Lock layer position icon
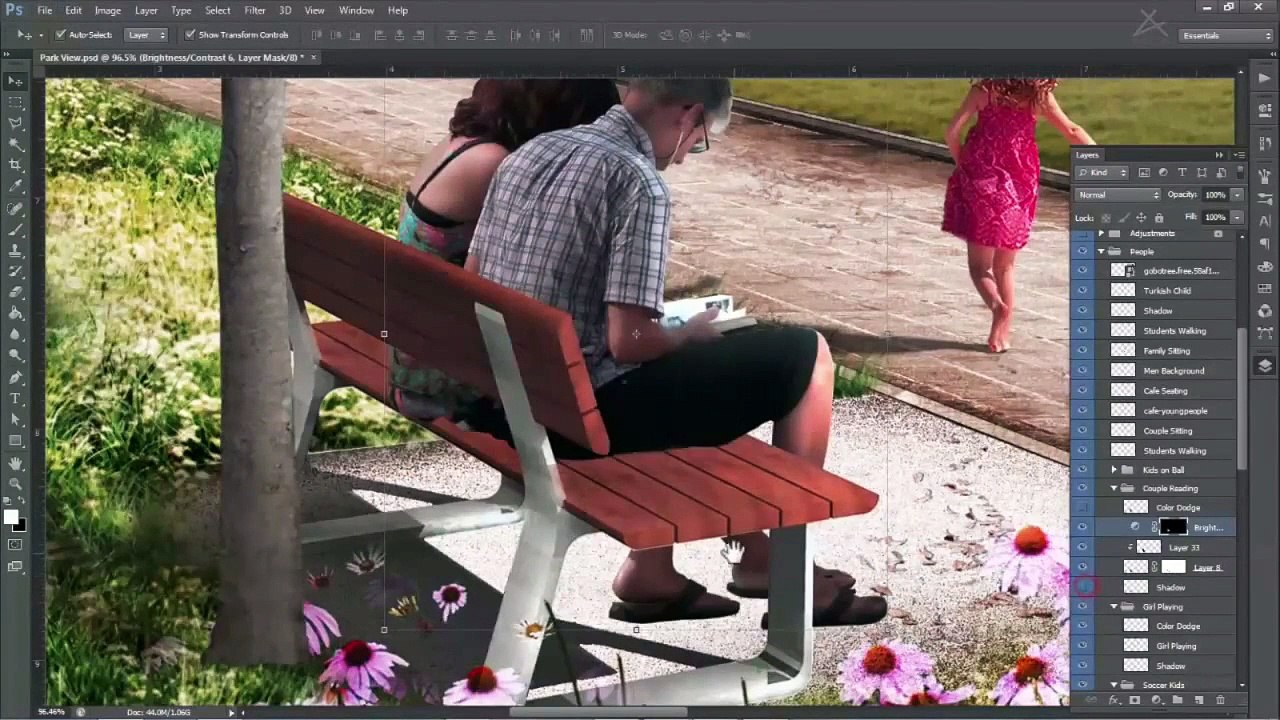The width and height of the screenshot is (1280, 720). (1141, 217)
